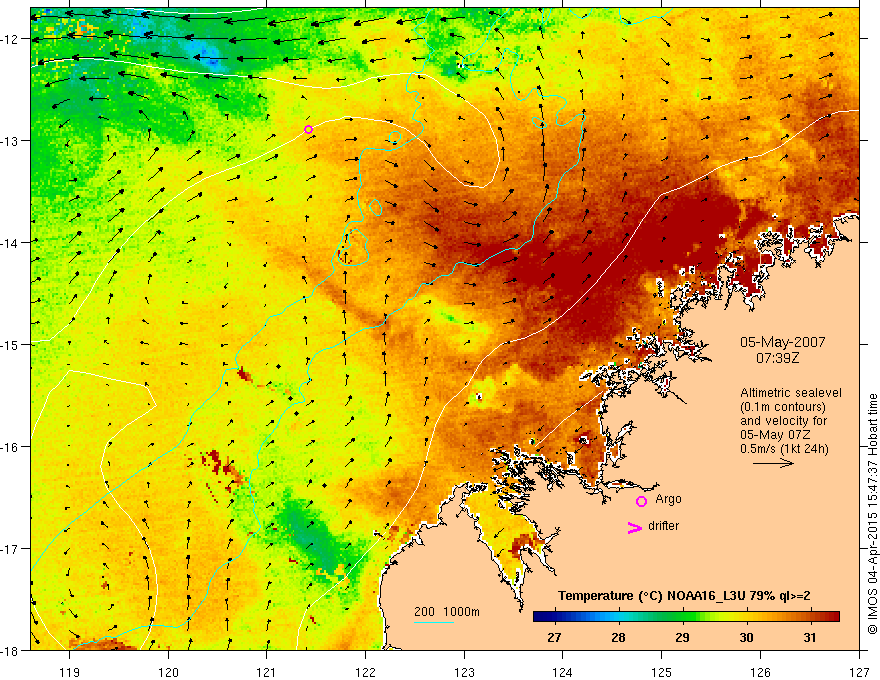Image resolution: width=880 pixels, height=680 pixels.
Task: Click the "0.5m/s (1kt 24h)" scale text
Action: pos(784,449)
